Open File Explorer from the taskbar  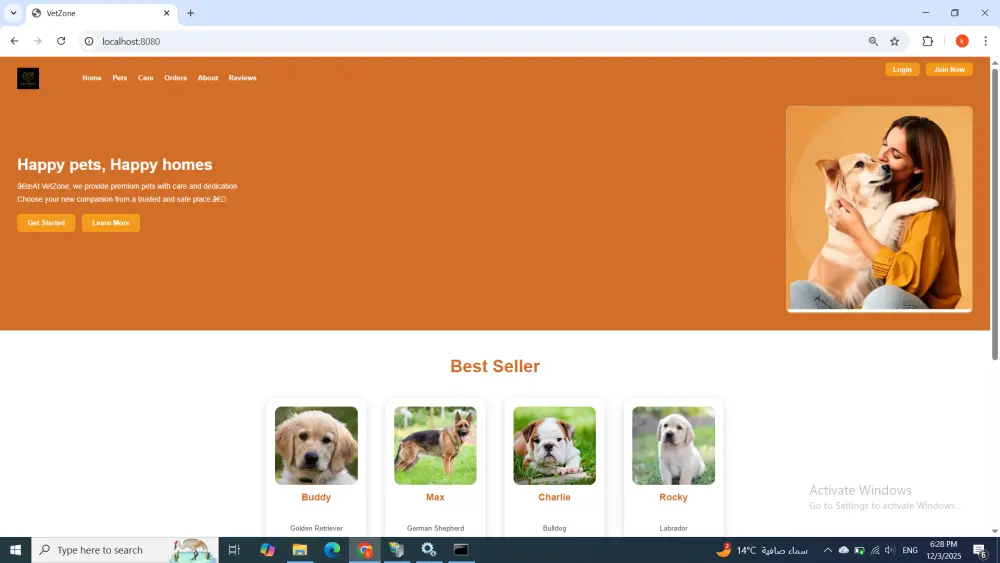pyautogui.click(x=300, y=550)
